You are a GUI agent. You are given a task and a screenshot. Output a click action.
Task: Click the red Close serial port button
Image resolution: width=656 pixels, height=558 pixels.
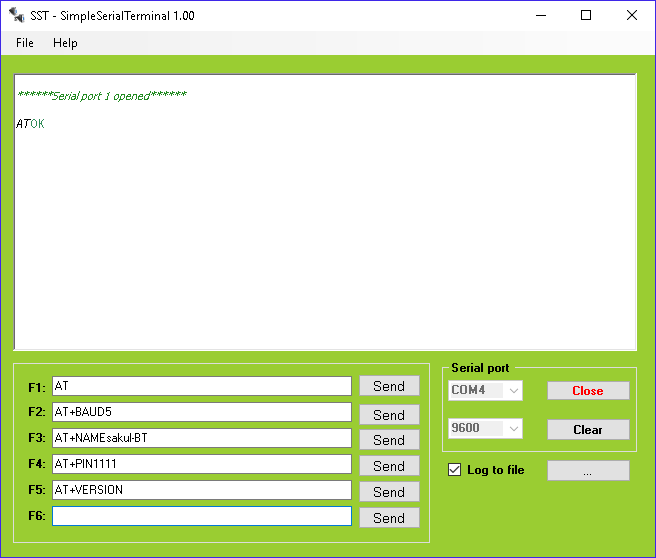(x=588, y=390)
